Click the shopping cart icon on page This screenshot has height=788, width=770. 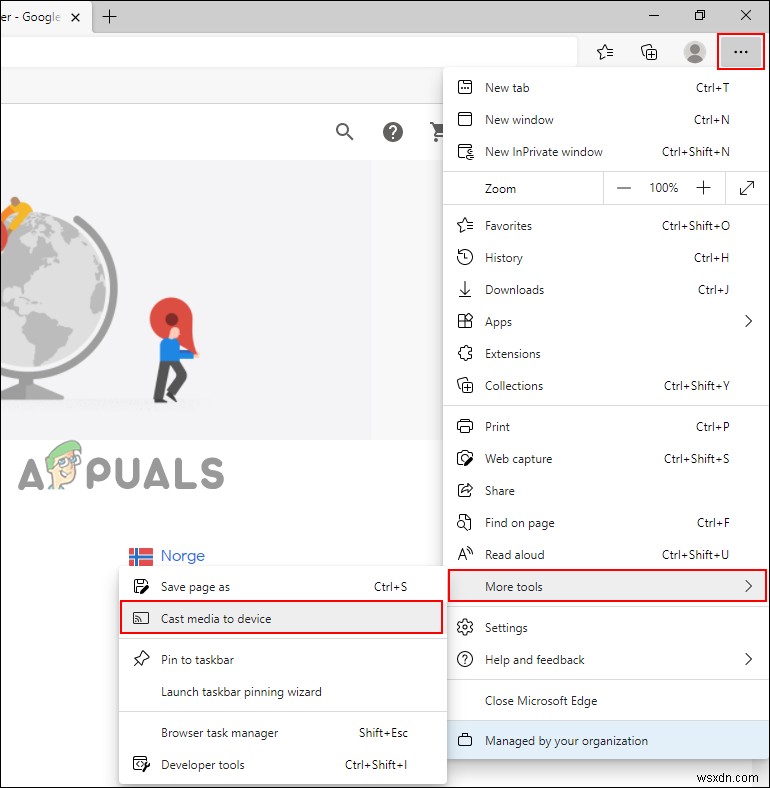coord(437,132)
